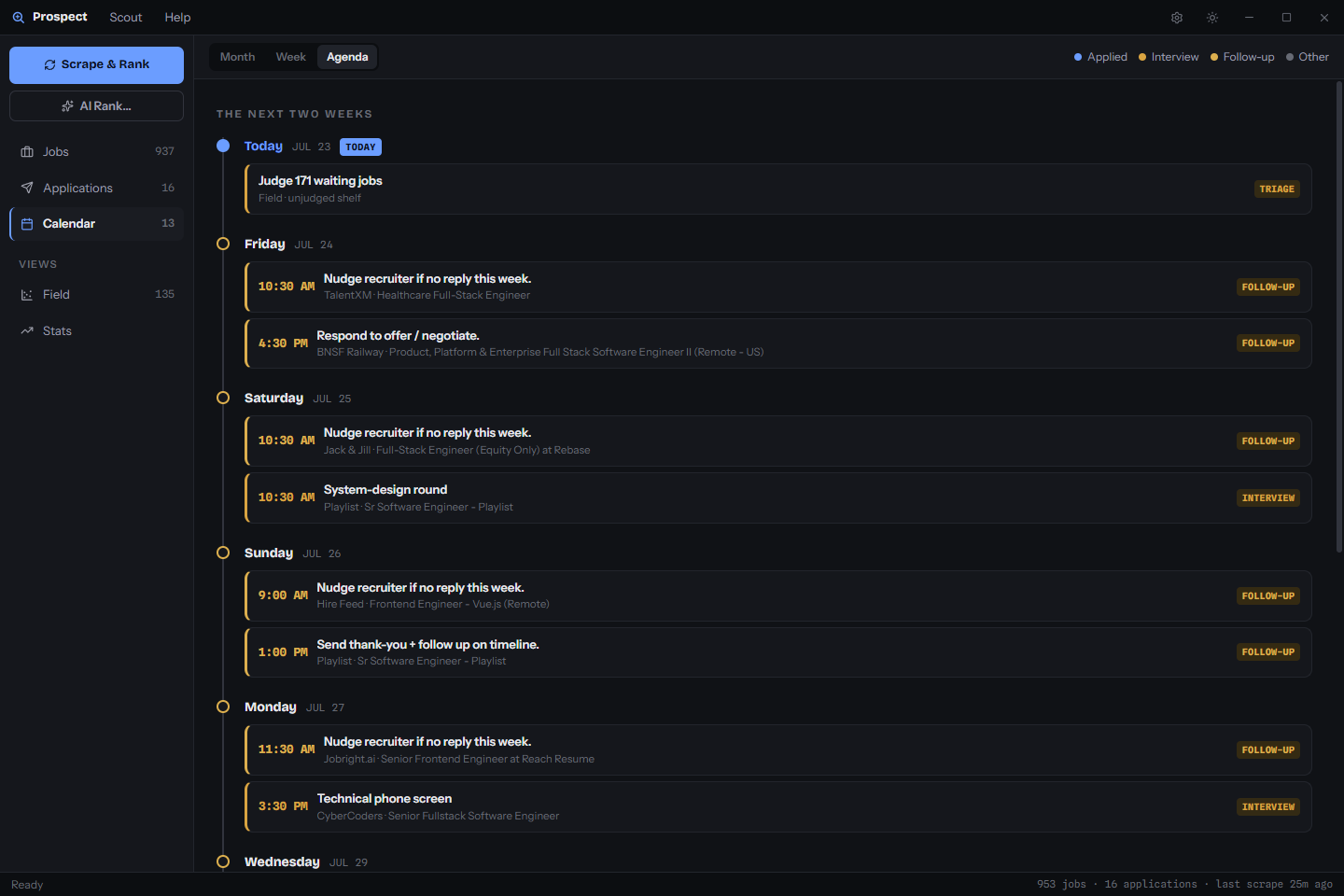Viewport: 1344px width, 896px height.
Task: Open the Hire Feed nudge recruiter event
Action: pos(777,595)
